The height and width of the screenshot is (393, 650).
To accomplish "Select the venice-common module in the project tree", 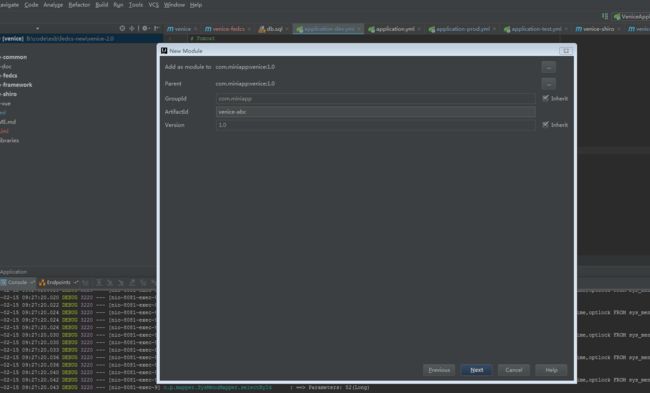I will point(15,57).
